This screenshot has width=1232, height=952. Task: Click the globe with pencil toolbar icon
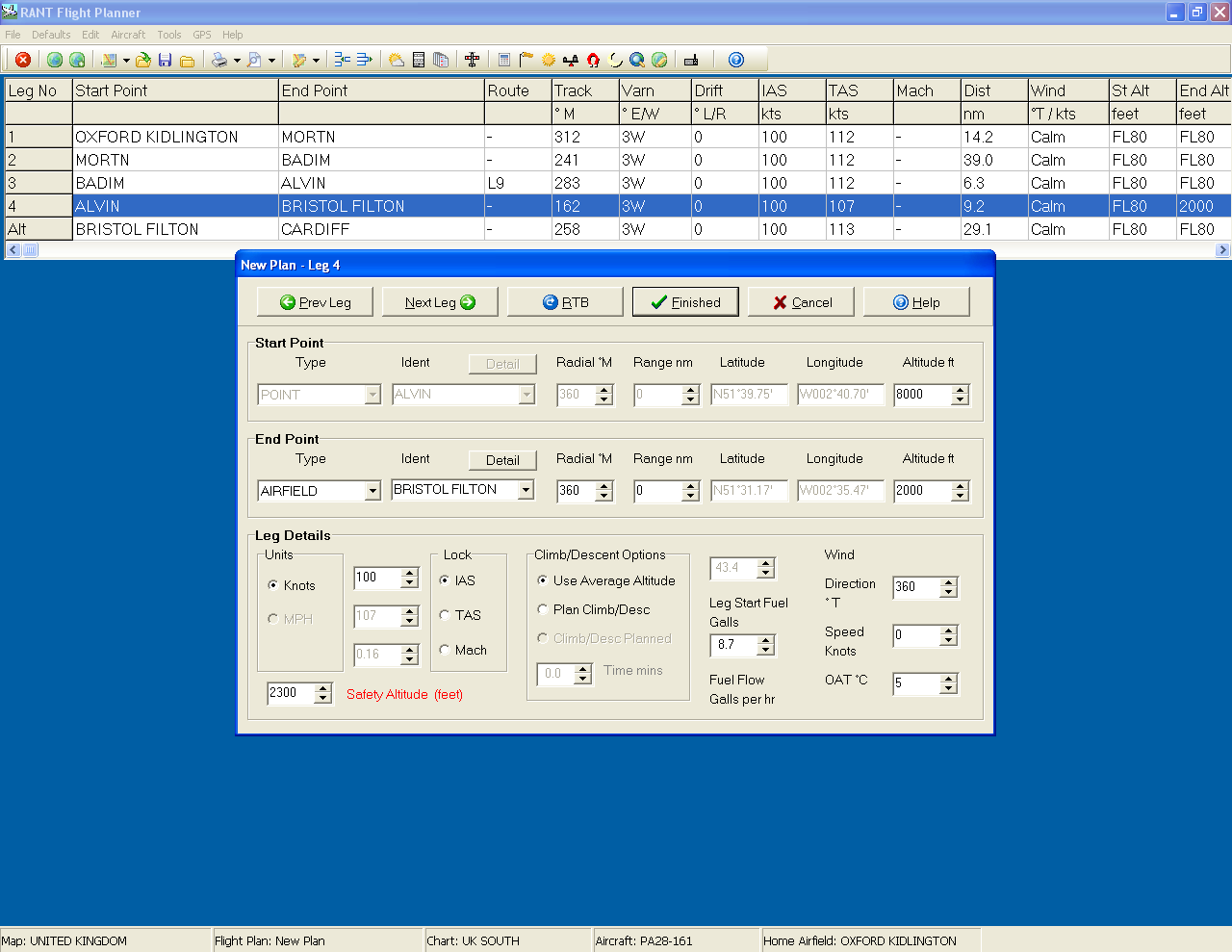coord(659,60)
